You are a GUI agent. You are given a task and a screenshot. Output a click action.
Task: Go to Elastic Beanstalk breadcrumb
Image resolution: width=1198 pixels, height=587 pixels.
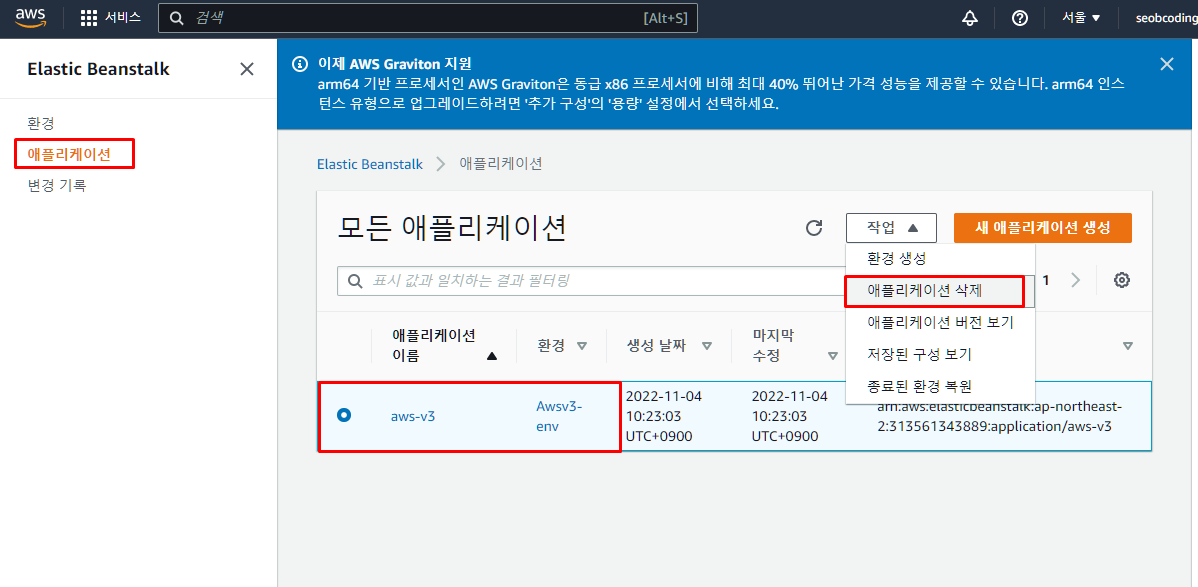(x=370, y=164)
